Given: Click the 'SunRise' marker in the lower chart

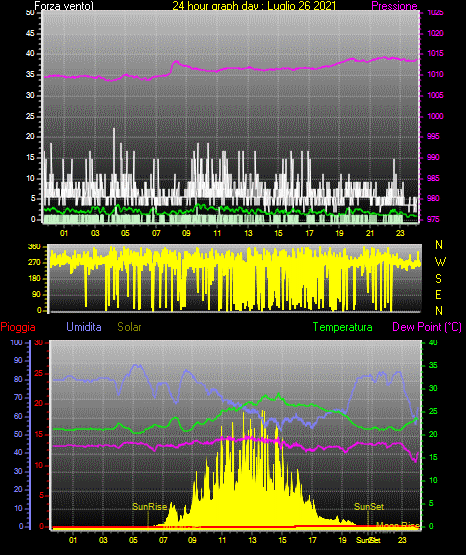Looking at the screenshot, I should (149, 507).
